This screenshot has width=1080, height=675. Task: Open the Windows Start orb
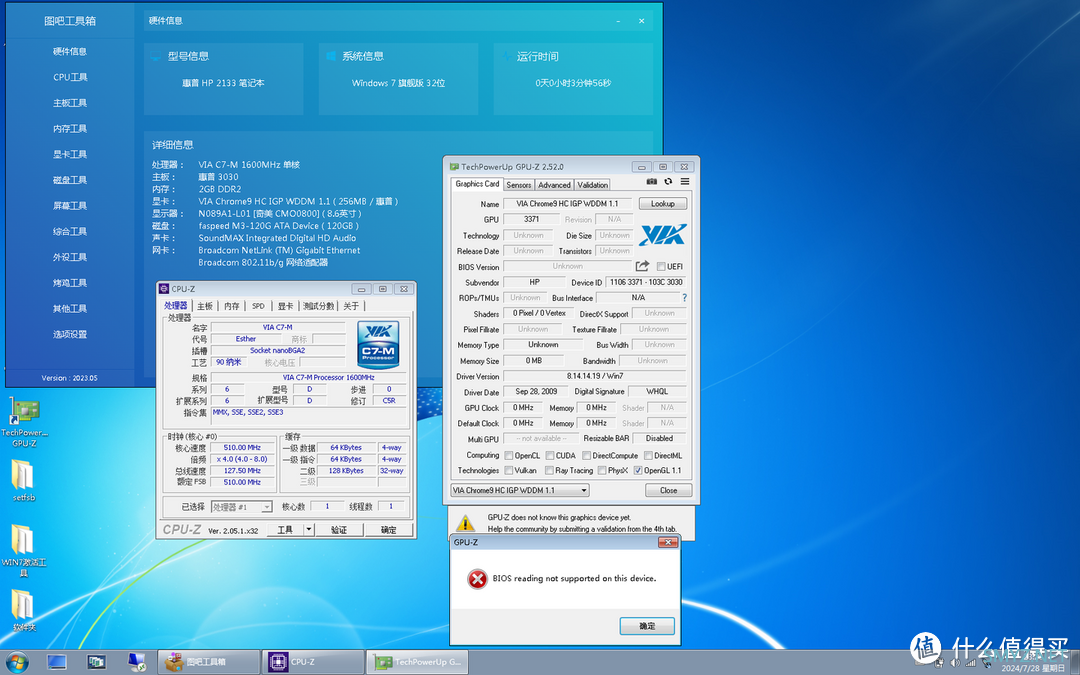[17, 662]
